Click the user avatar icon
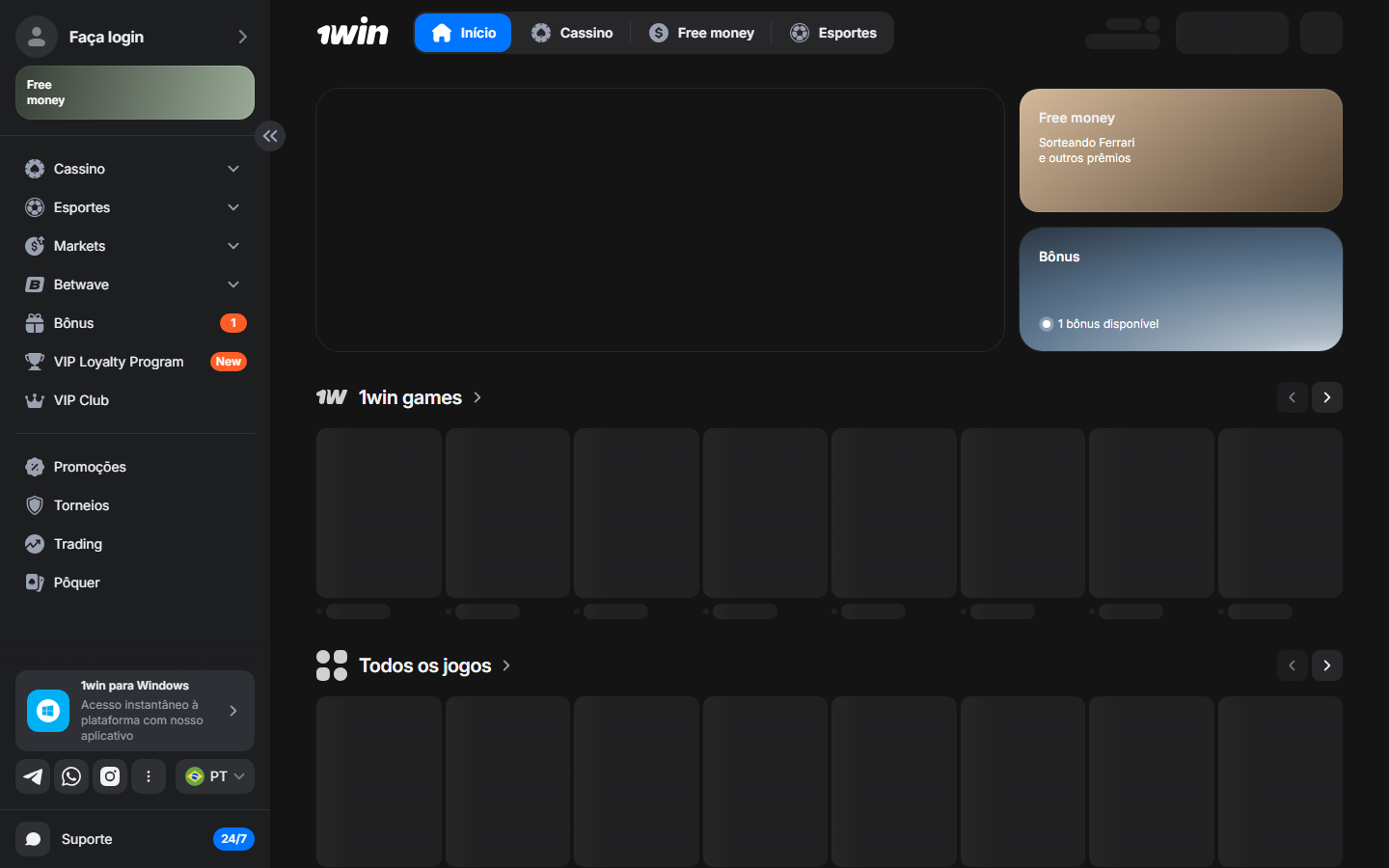1389x868 pixels. click(37, 37)
